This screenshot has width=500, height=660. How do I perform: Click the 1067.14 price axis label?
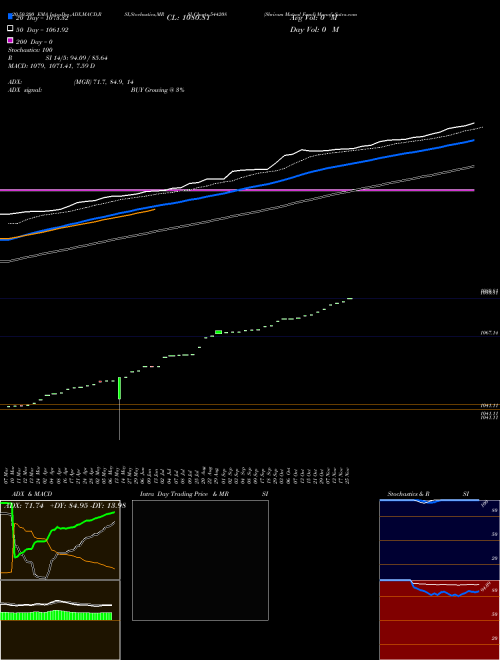(x=489, y=333)
